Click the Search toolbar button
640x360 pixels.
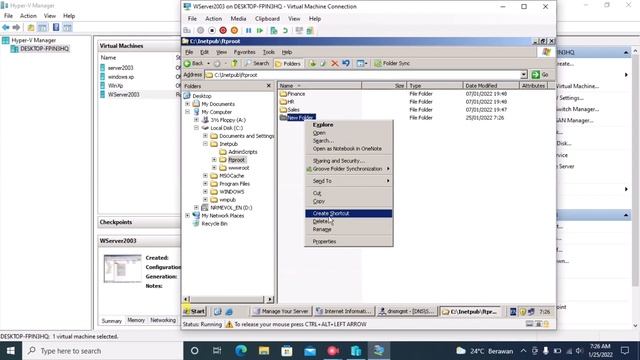click(257, 63)
